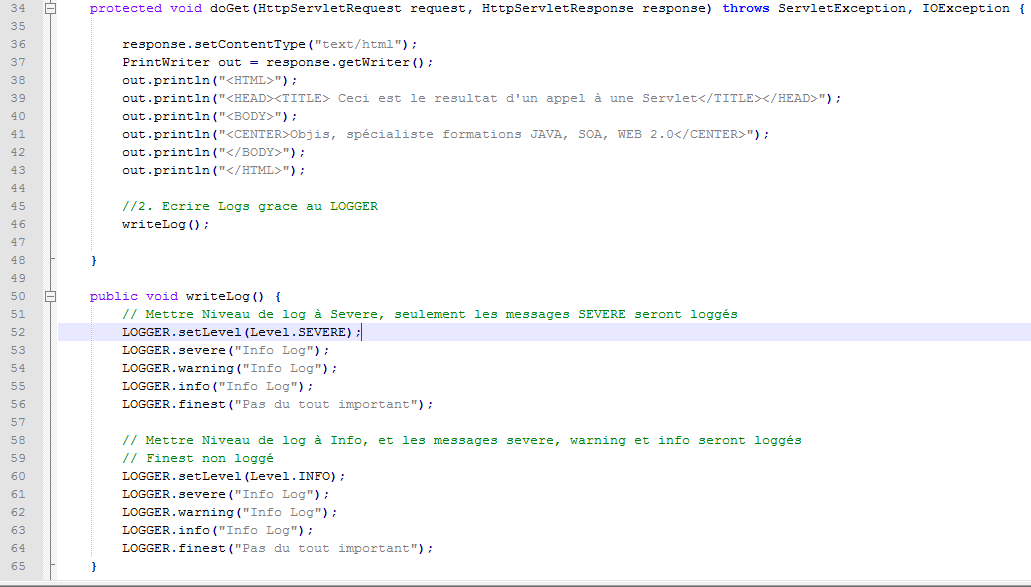Collapse the writeLog method fold marker
This screenshot has height=587, width=1031.
pyautogui.click(x=49, y=296)
